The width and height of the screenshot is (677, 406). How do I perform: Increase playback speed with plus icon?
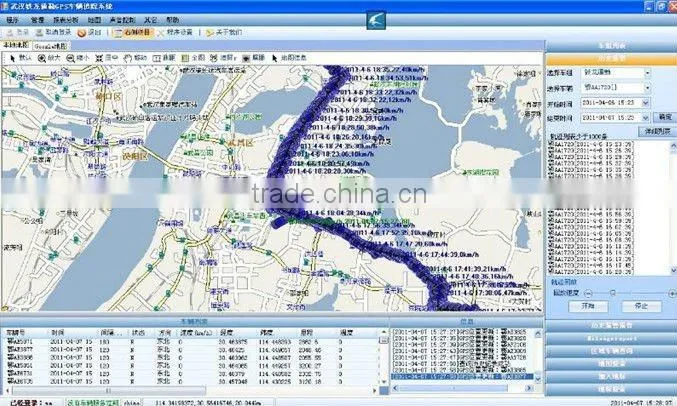pyautogui.click(x=672, y=294)
